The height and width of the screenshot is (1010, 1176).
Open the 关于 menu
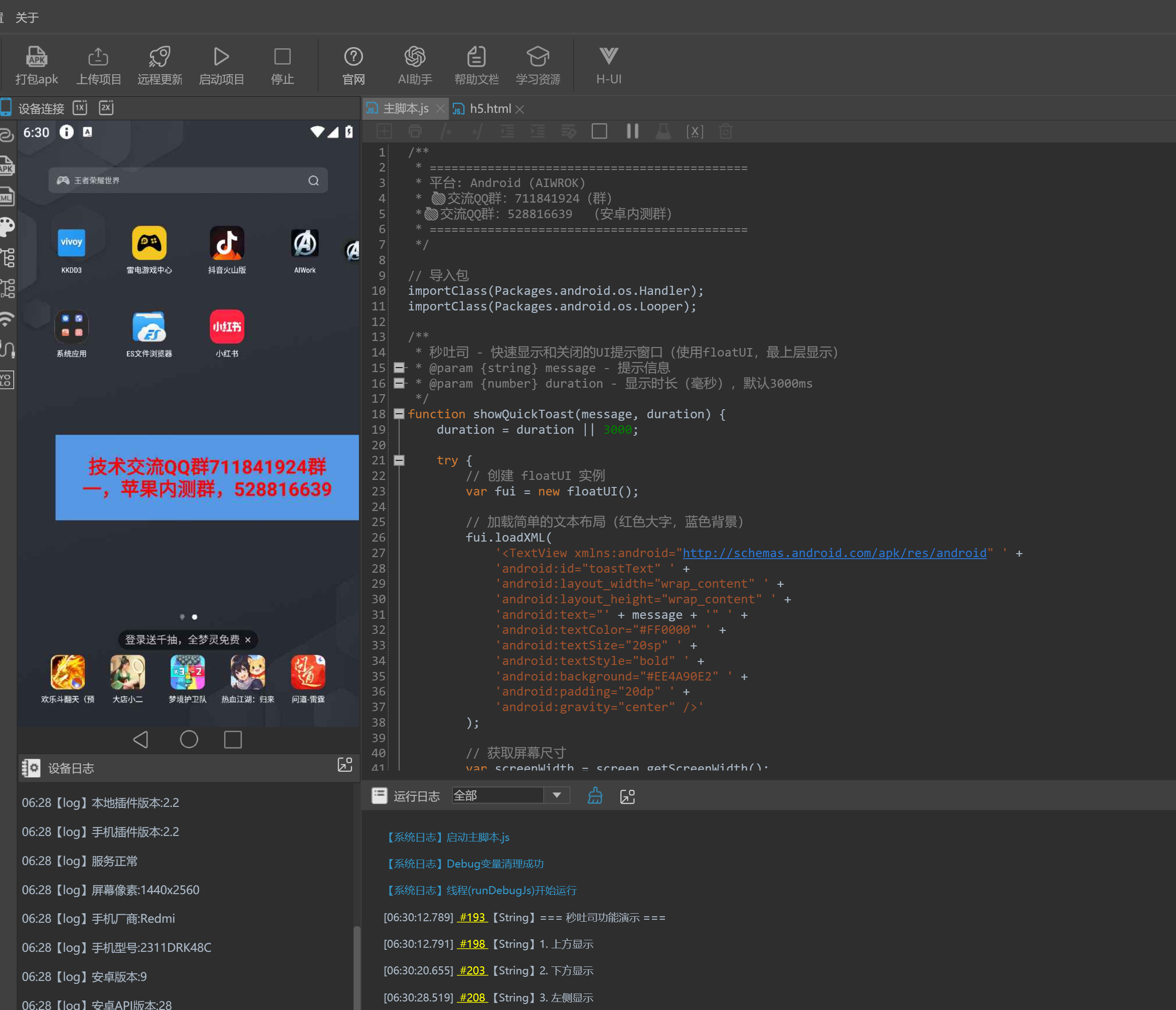click(x=27, y=18)
